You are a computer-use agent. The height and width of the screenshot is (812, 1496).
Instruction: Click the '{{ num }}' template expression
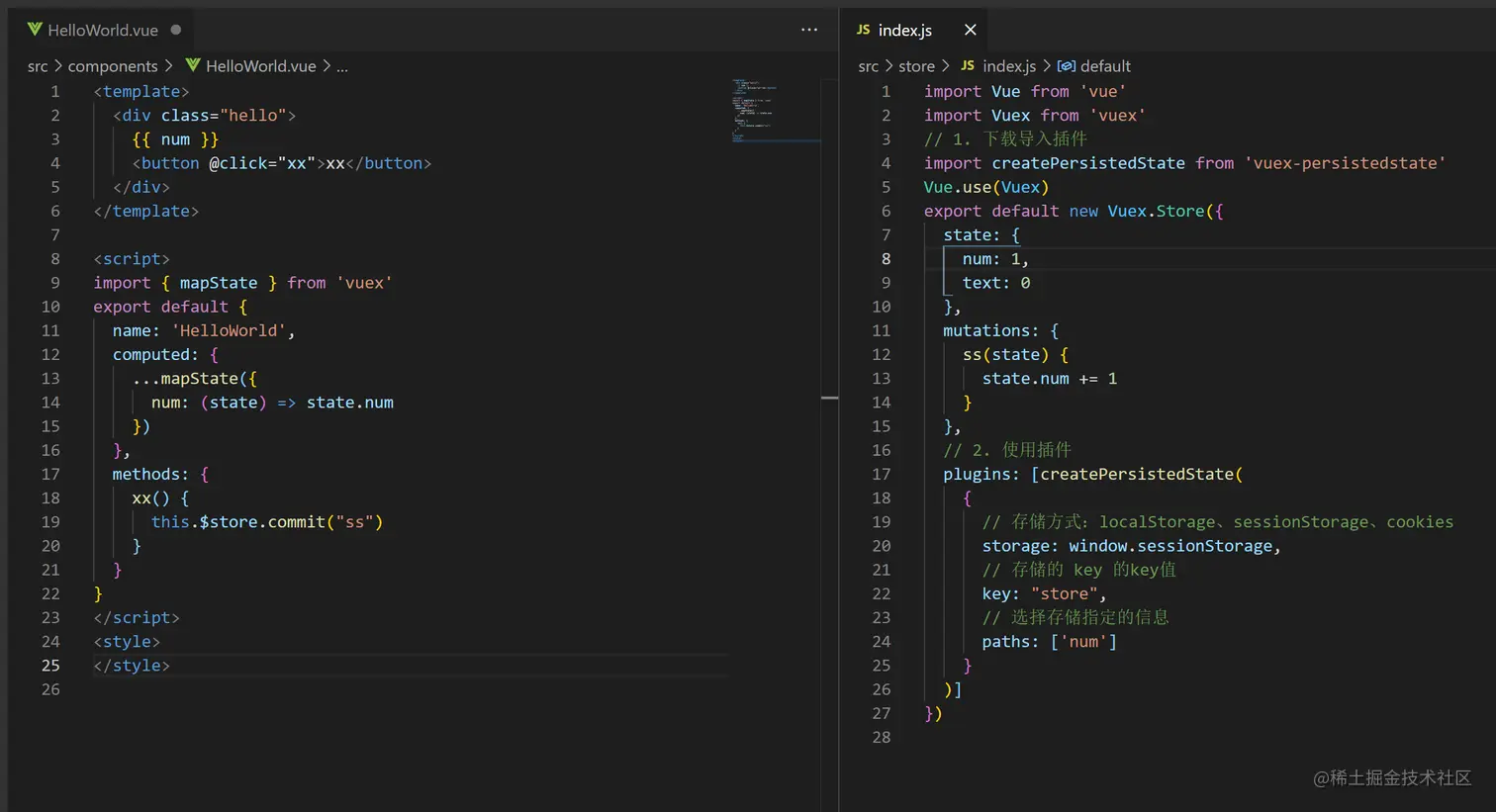click(175, 139)
